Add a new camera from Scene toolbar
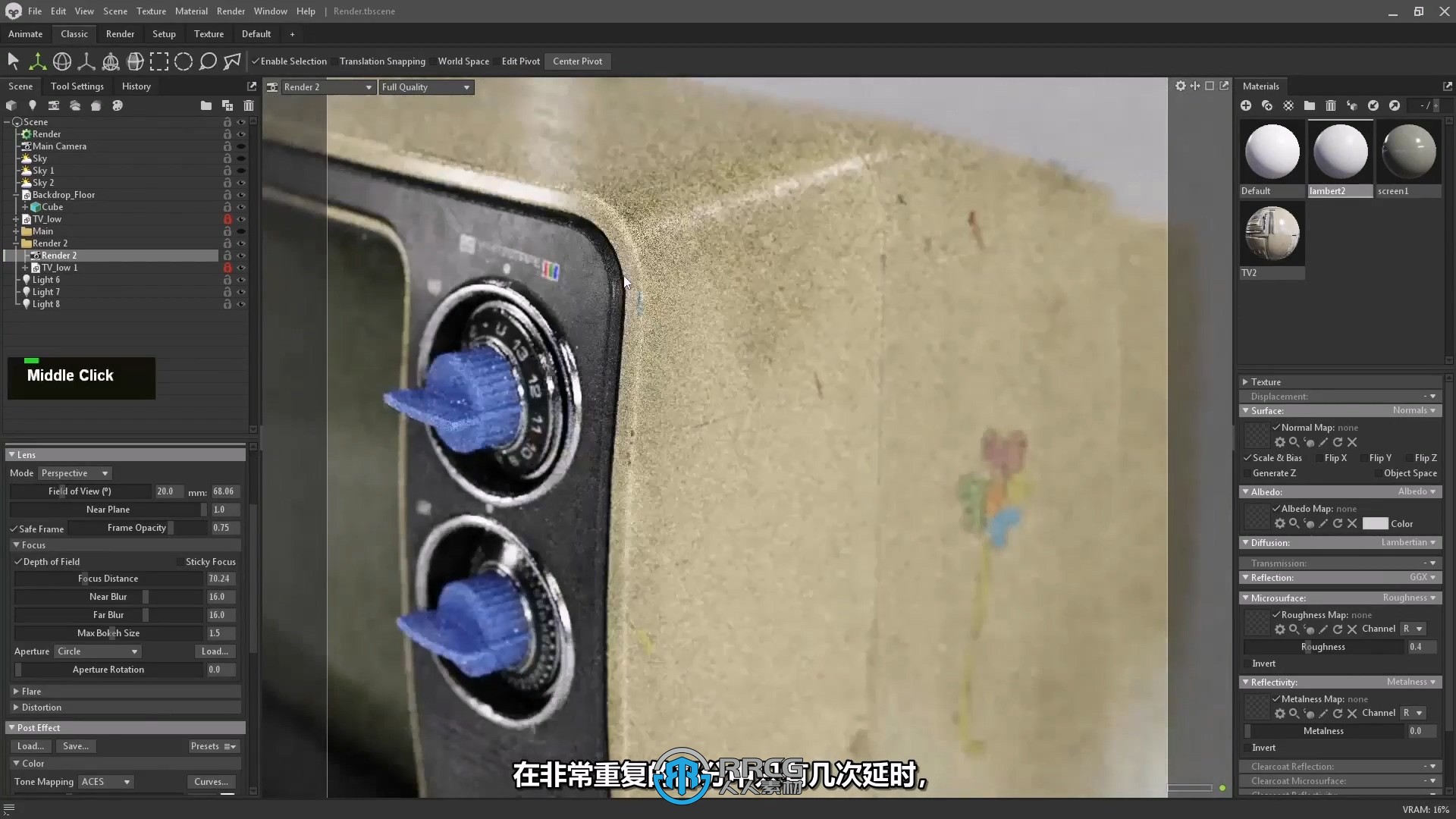The height and width of the screenshot is (819, 1456). coord(54,105)
